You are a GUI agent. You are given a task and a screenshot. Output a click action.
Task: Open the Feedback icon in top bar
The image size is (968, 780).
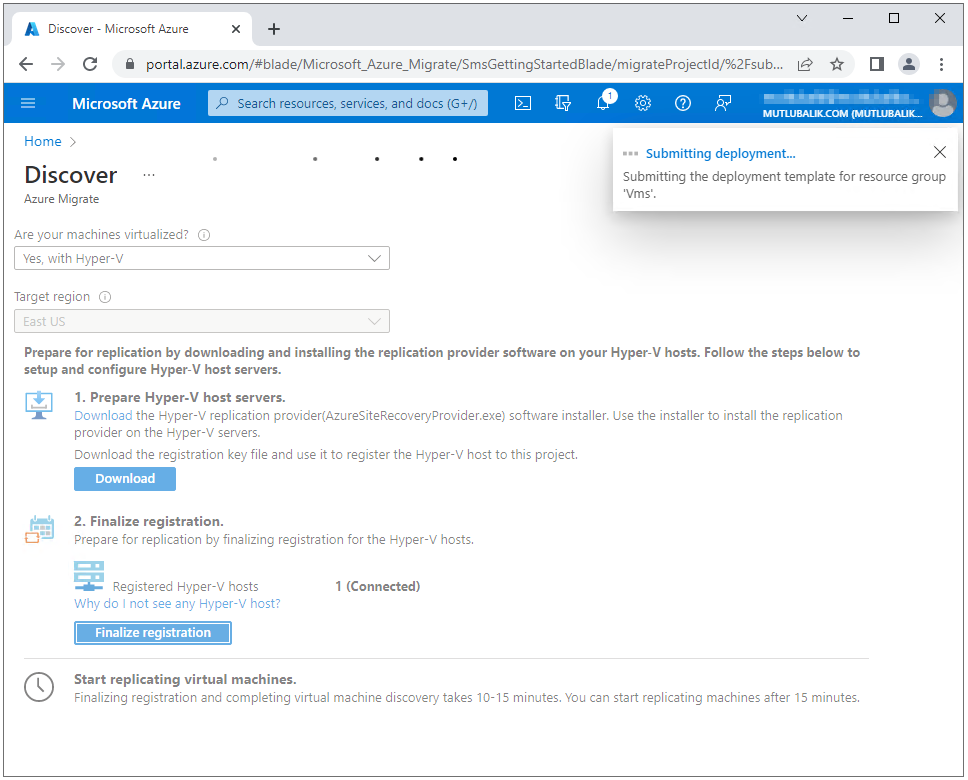pyautogui.click(x=722, y=103)
